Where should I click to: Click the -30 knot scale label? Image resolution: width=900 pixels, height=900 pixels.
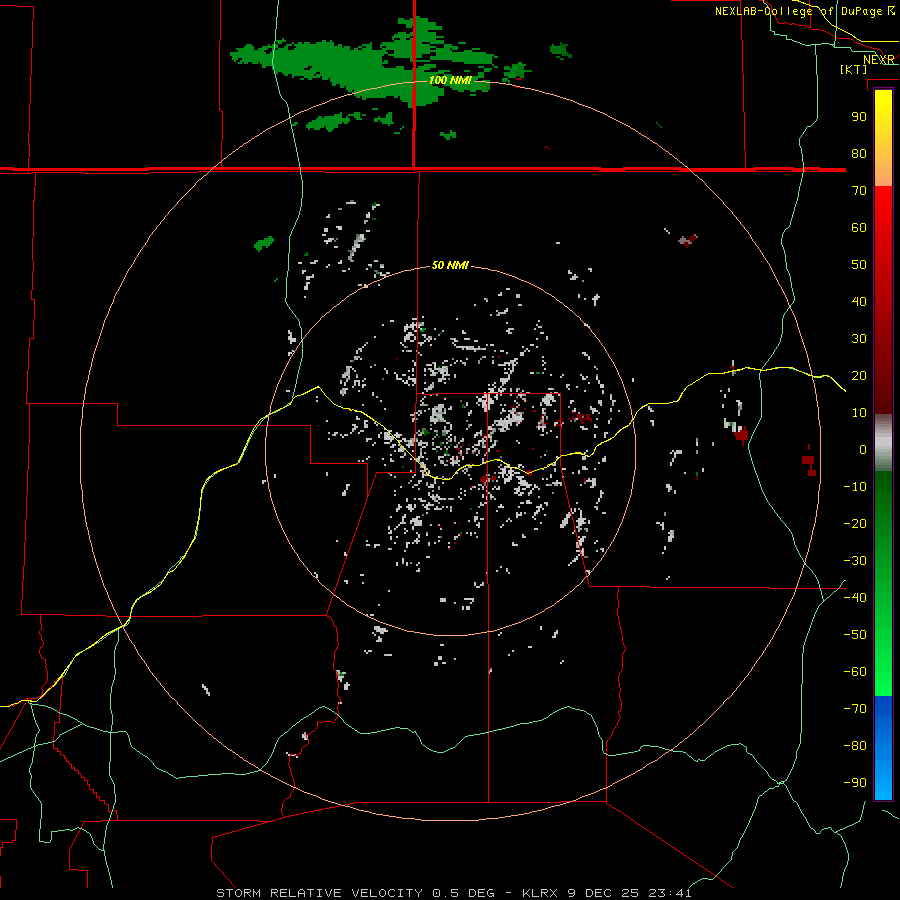855,561
